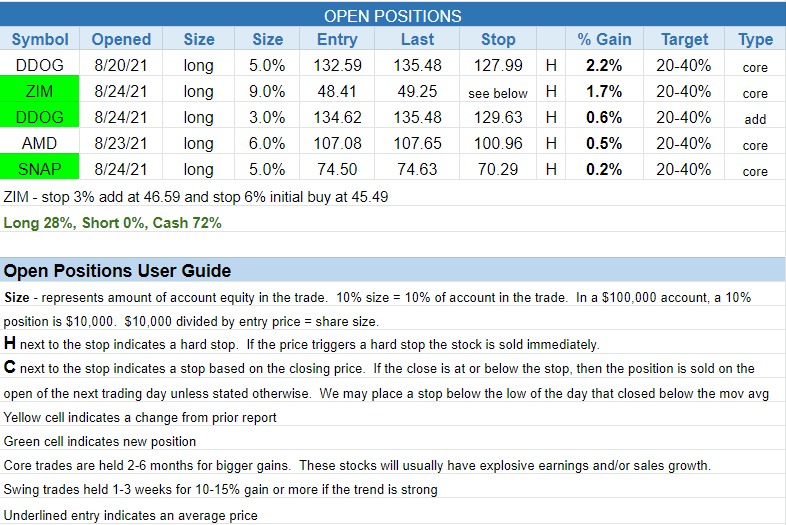Click the 0.6% gain cell

(x=604, y=117)
